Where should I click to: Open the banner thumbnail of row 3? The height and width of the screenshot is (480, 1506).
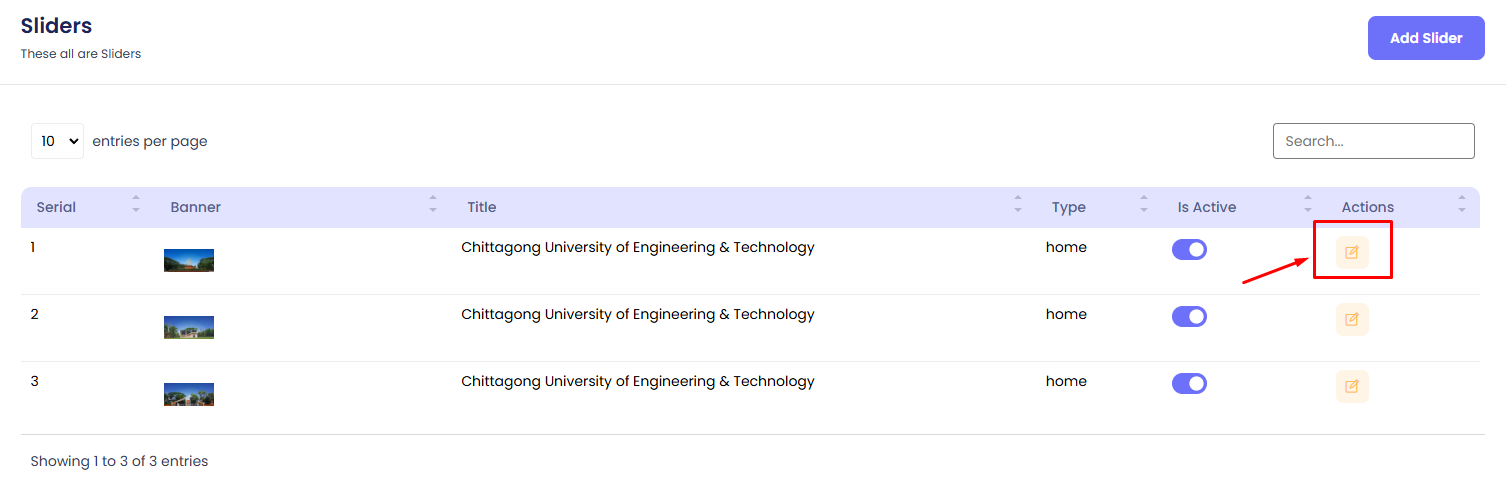point(189,395)
